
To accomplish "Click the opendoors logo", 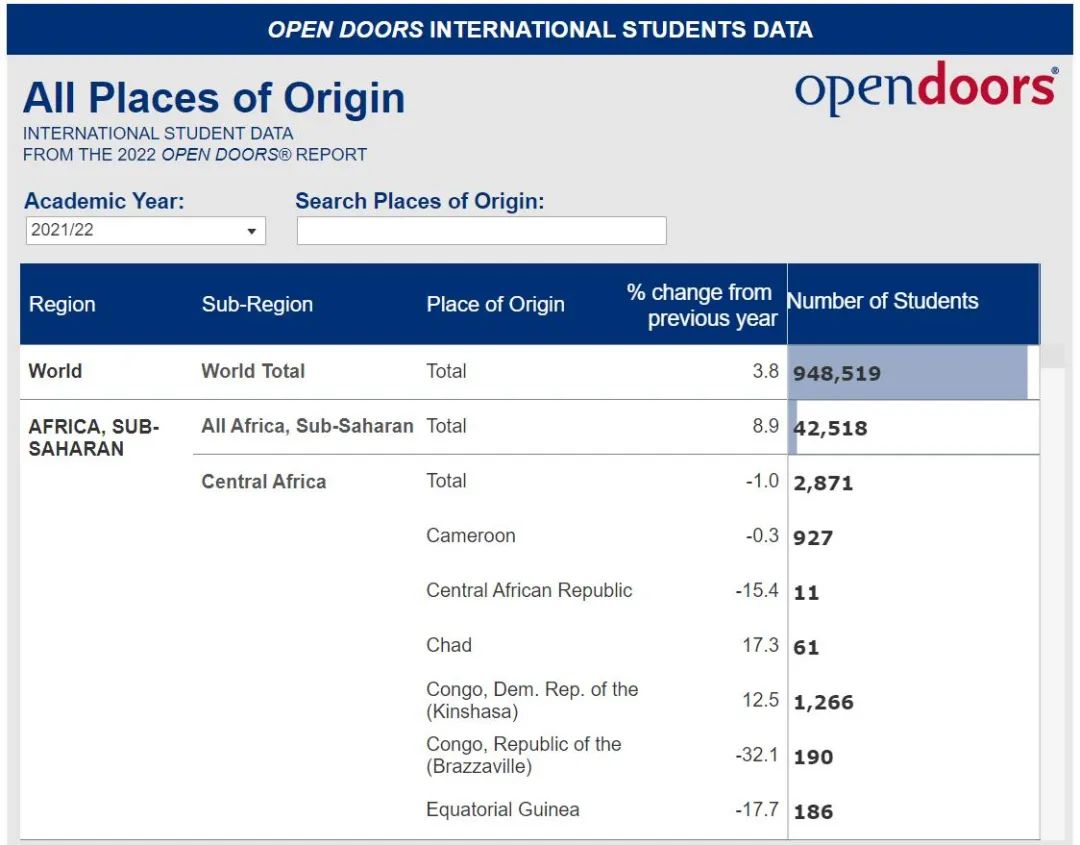I will pyautogui.click(x=925, y=88).
